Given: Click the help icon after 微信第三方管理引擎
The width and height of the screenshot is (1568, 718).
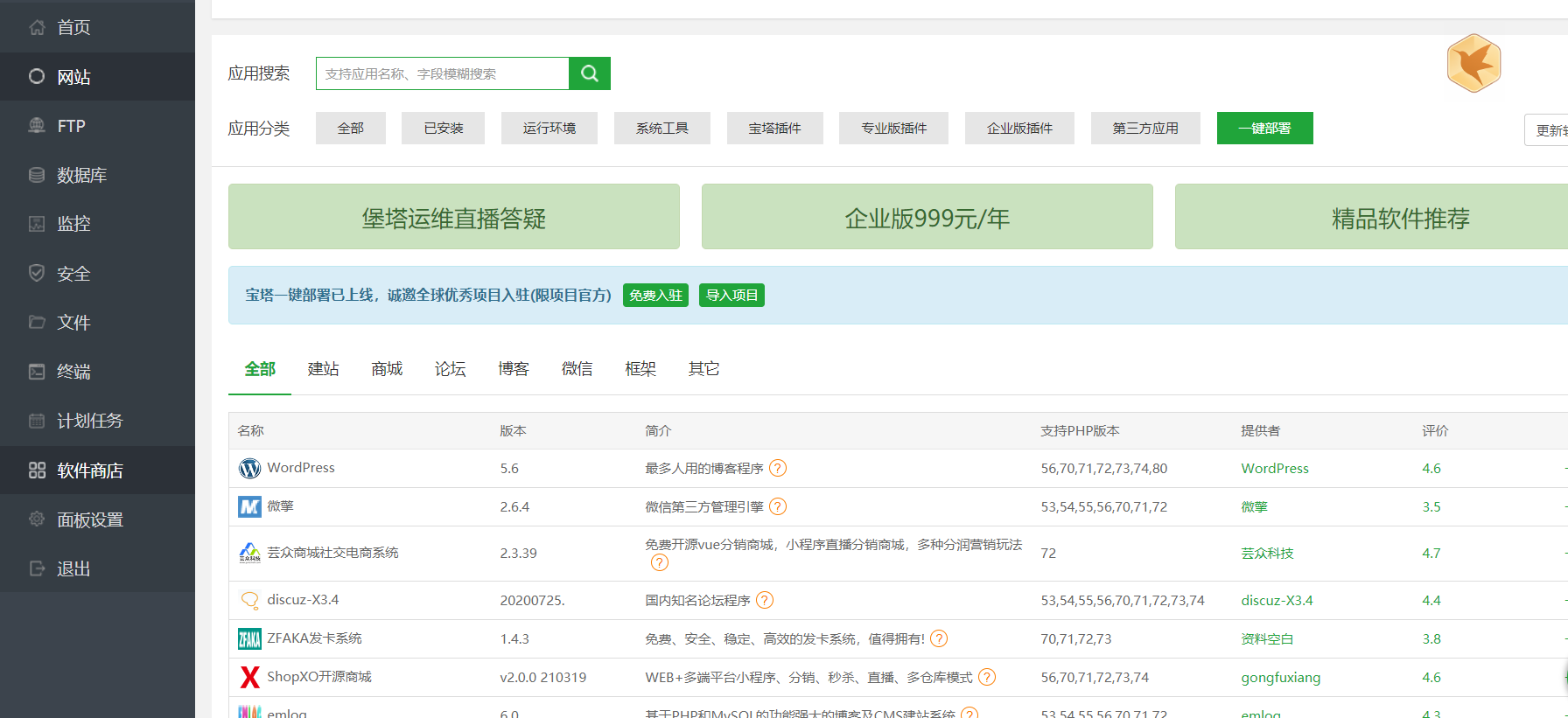Looking at the screenshot, I should point(778,507).
